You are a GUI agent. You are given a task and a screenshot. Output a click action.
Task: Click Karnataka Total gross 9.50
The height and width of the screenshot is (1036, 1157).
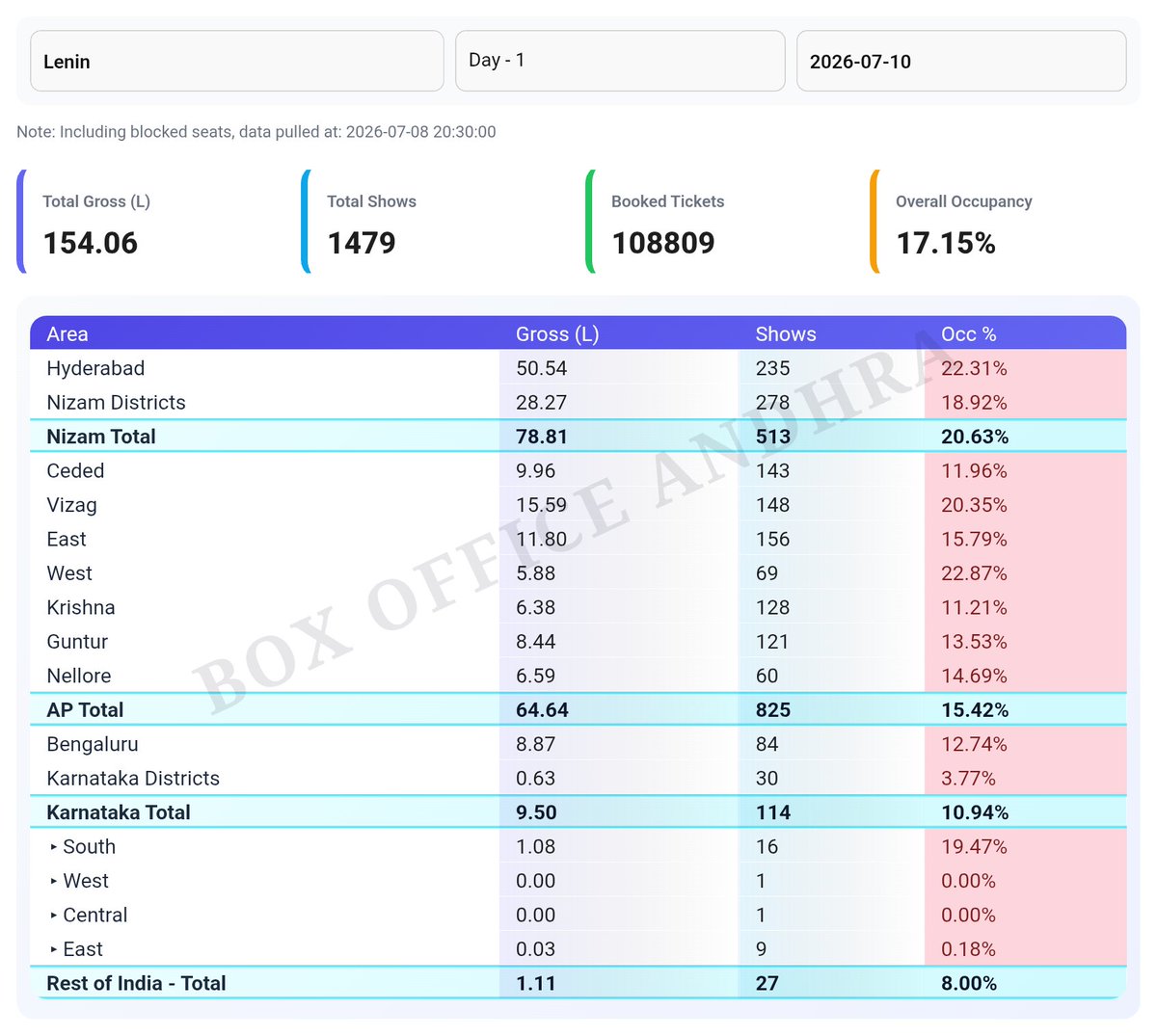[x=536, y=812]
